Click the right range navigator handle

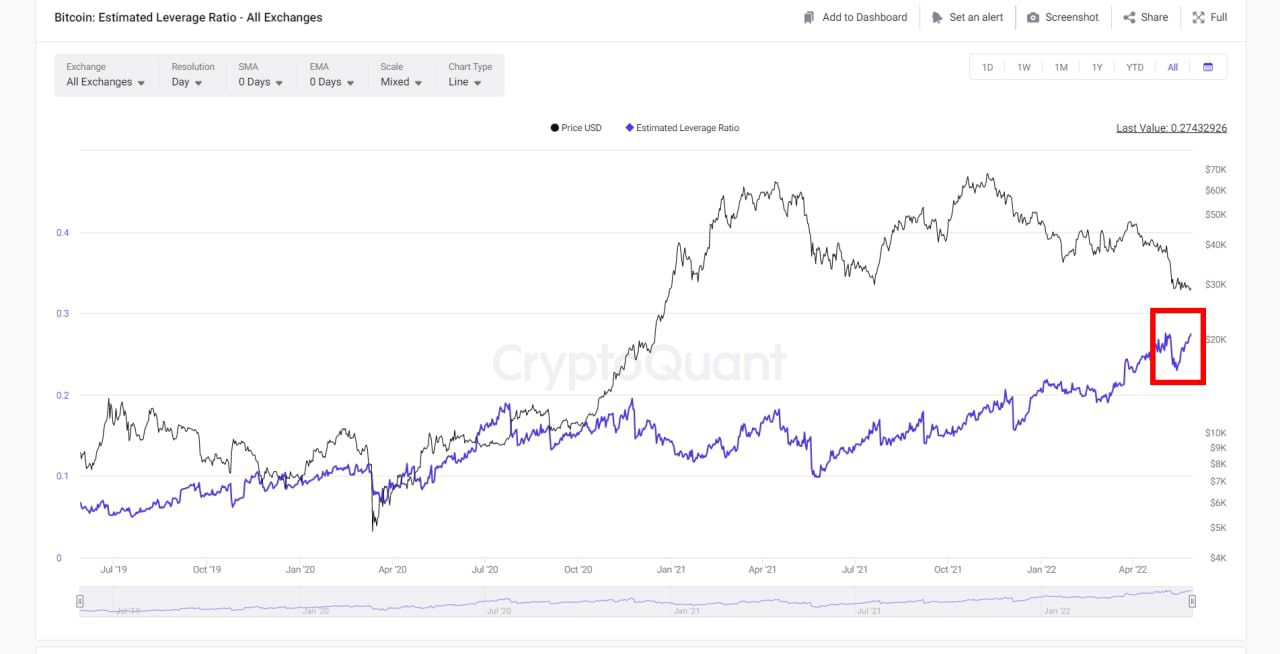[x=1192, y=601]
